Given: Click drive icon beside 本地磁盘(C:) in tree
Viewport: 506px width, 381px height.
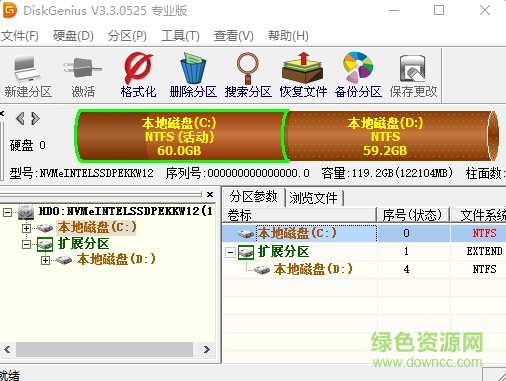Looking at the screenshot, I should pos(45,228).
